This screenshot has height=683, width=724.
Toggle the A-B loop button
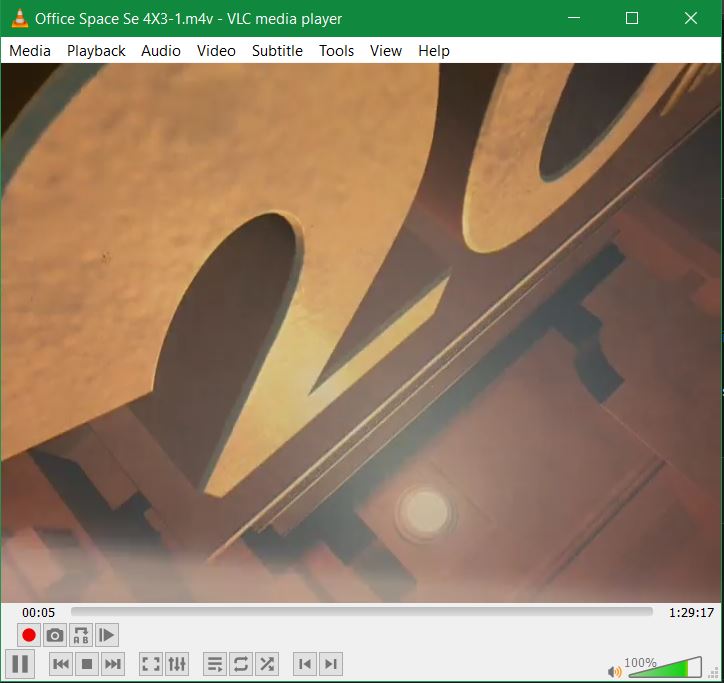[81, 635]
